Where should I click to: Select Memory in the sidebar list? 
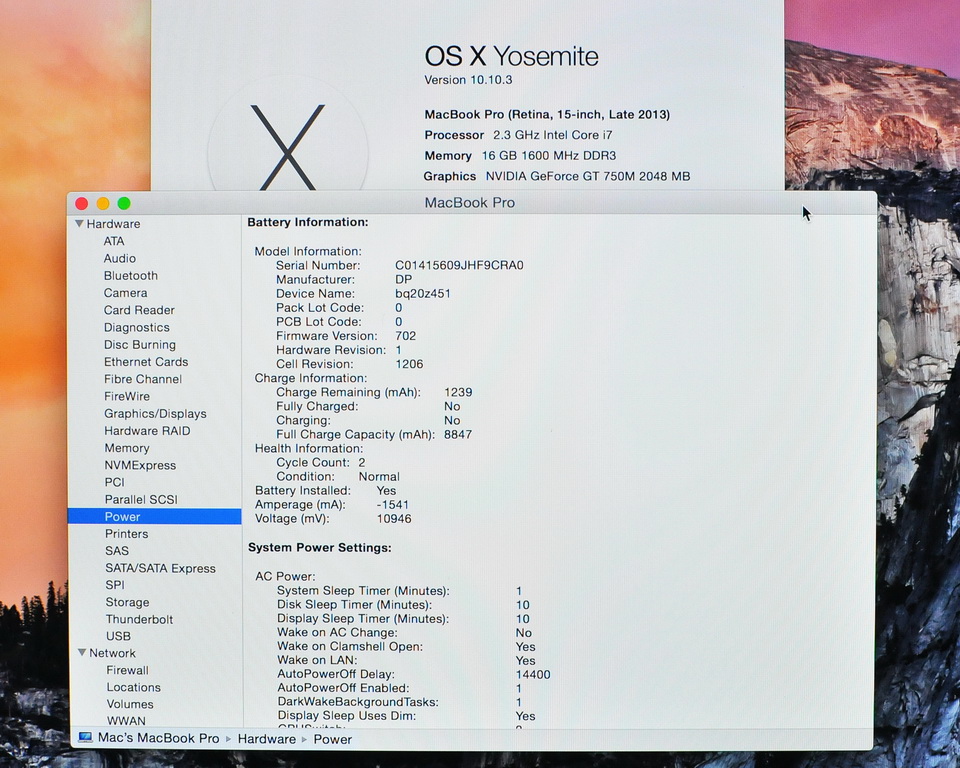tap(127, 448)
